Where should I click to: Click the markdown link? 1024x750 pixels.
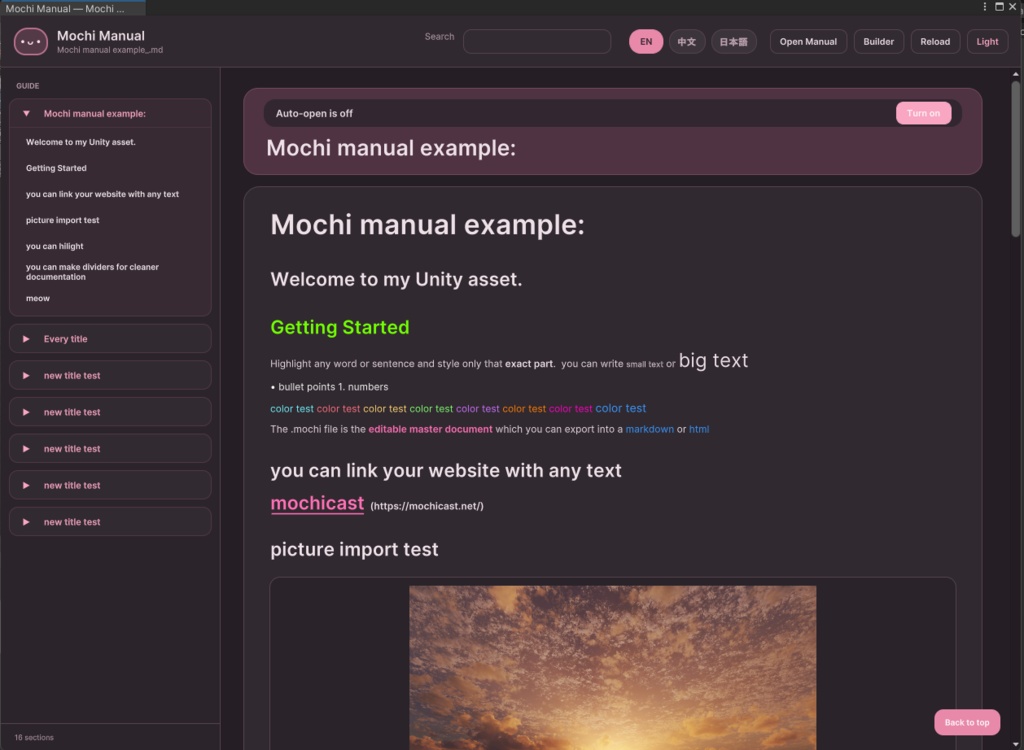[649, 429]
